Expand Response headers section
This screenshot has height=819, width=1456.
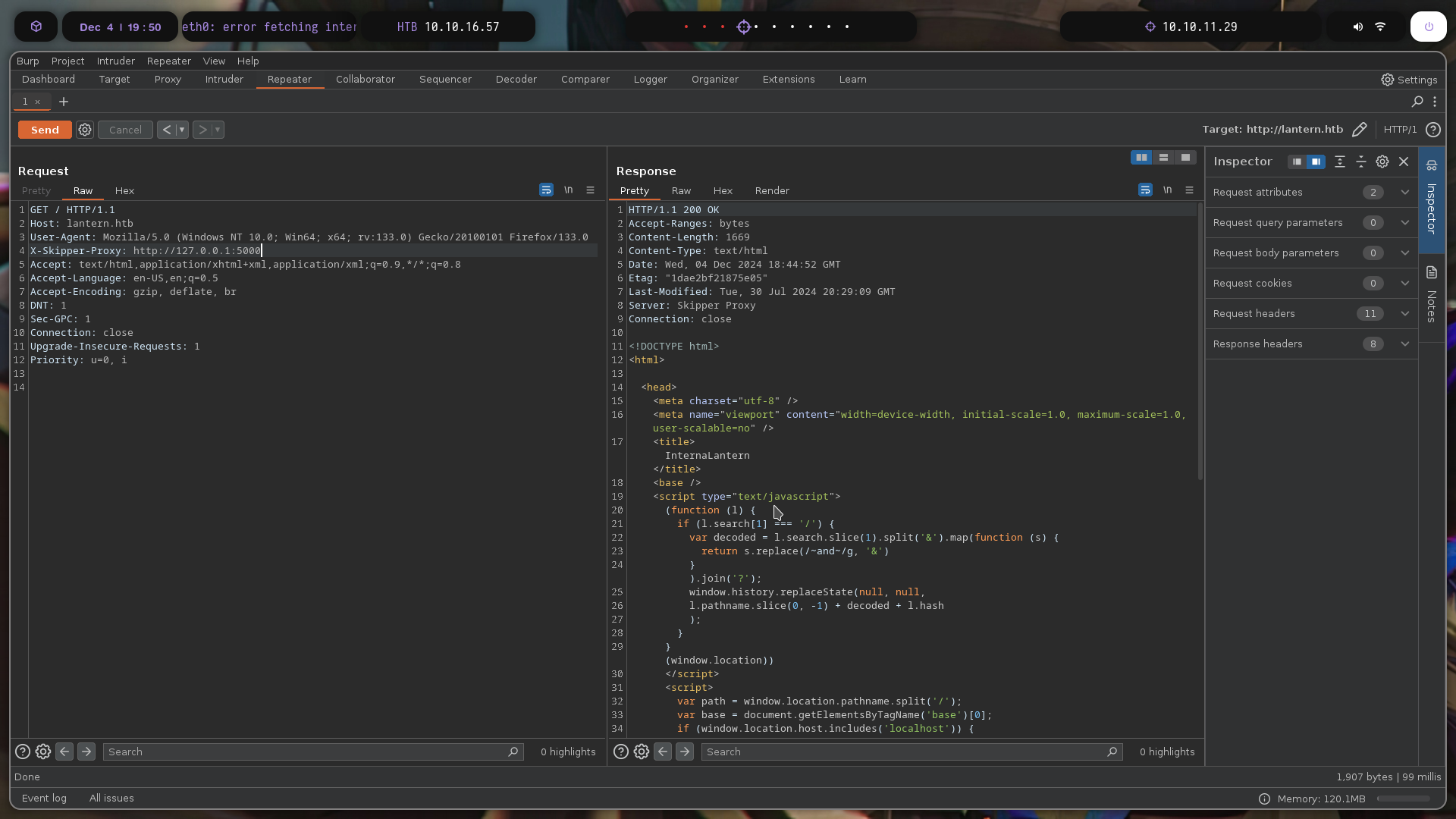coord(1311,344)
